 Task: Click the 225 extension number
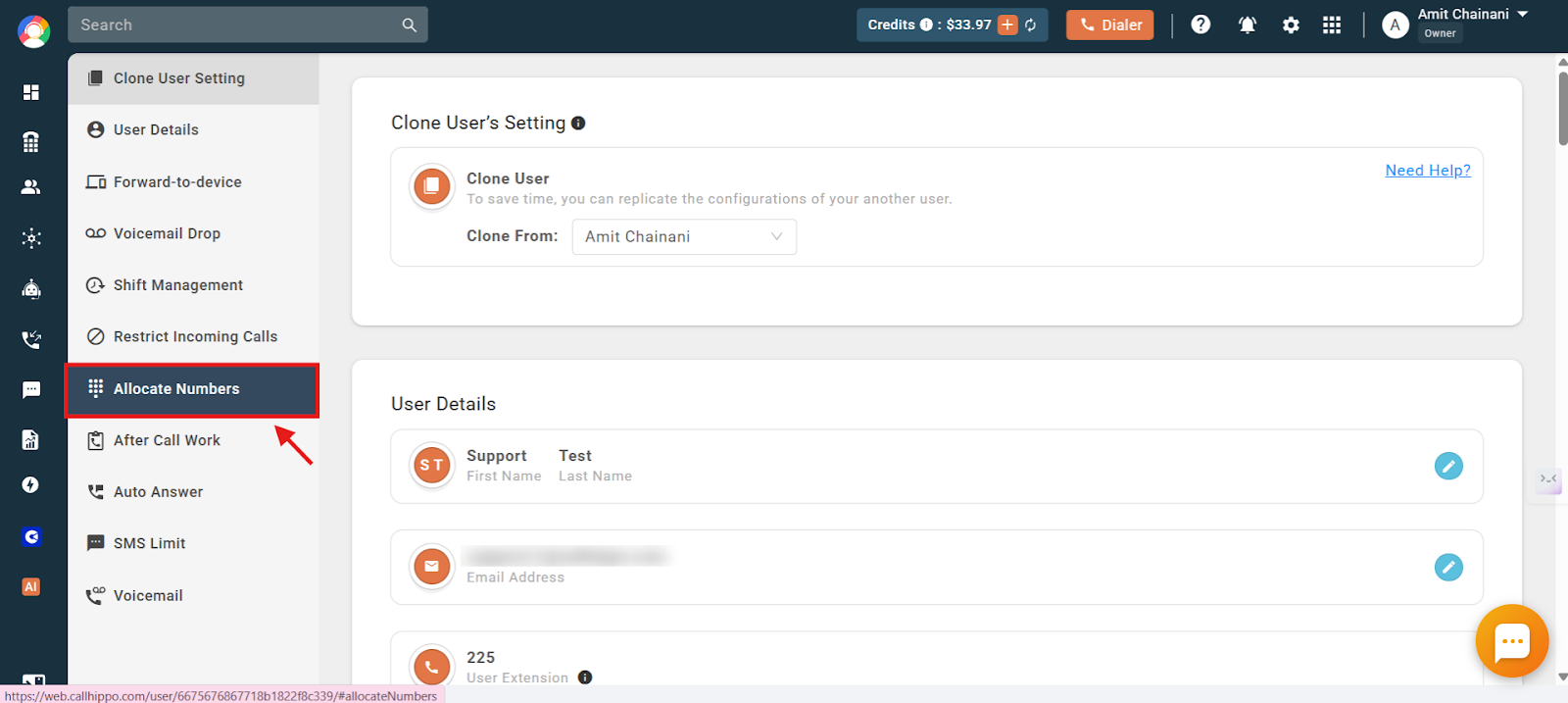tap(480, 658)
